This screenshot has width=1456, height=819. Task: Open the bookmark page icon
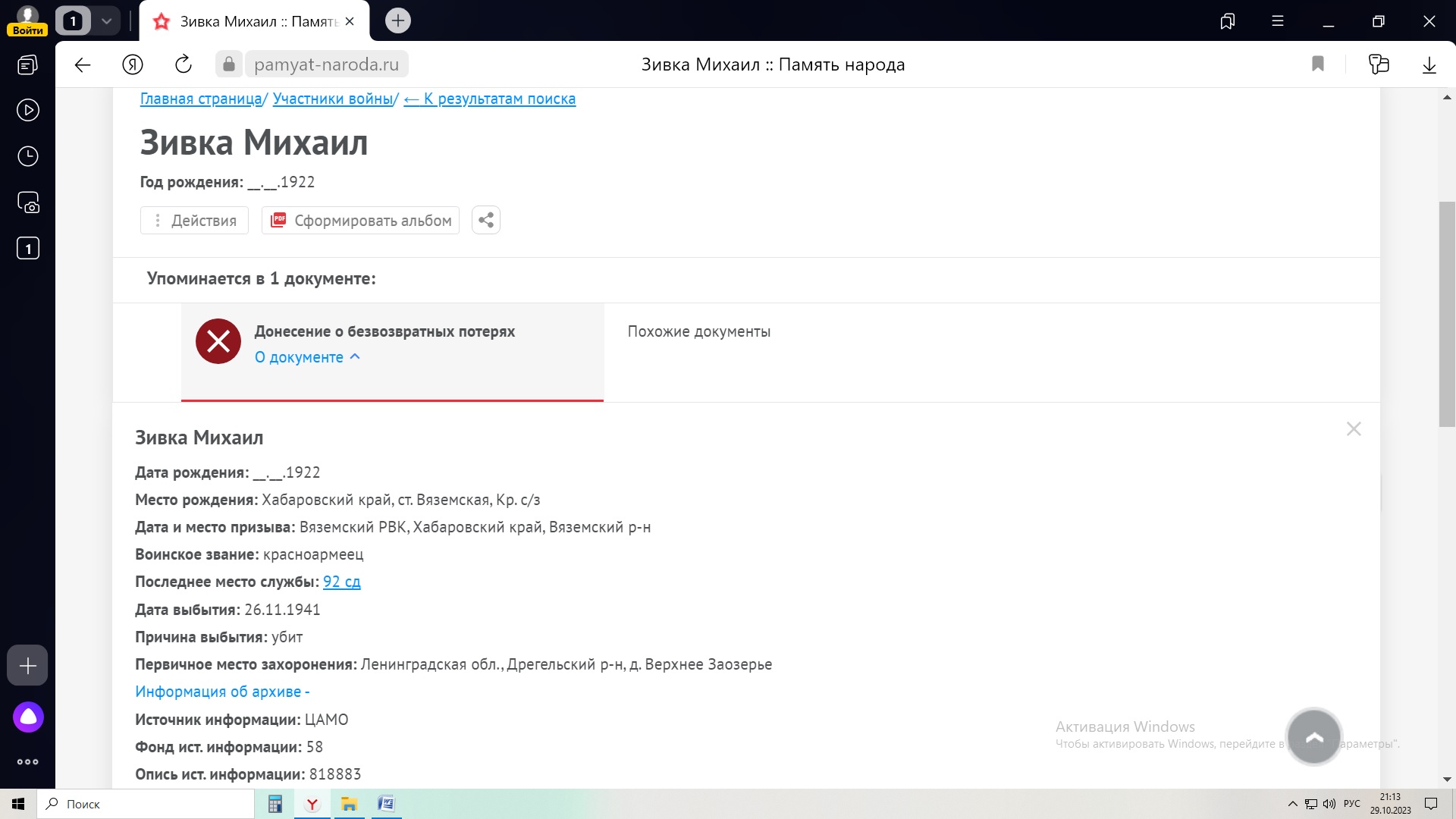(x=1317, y=64)
